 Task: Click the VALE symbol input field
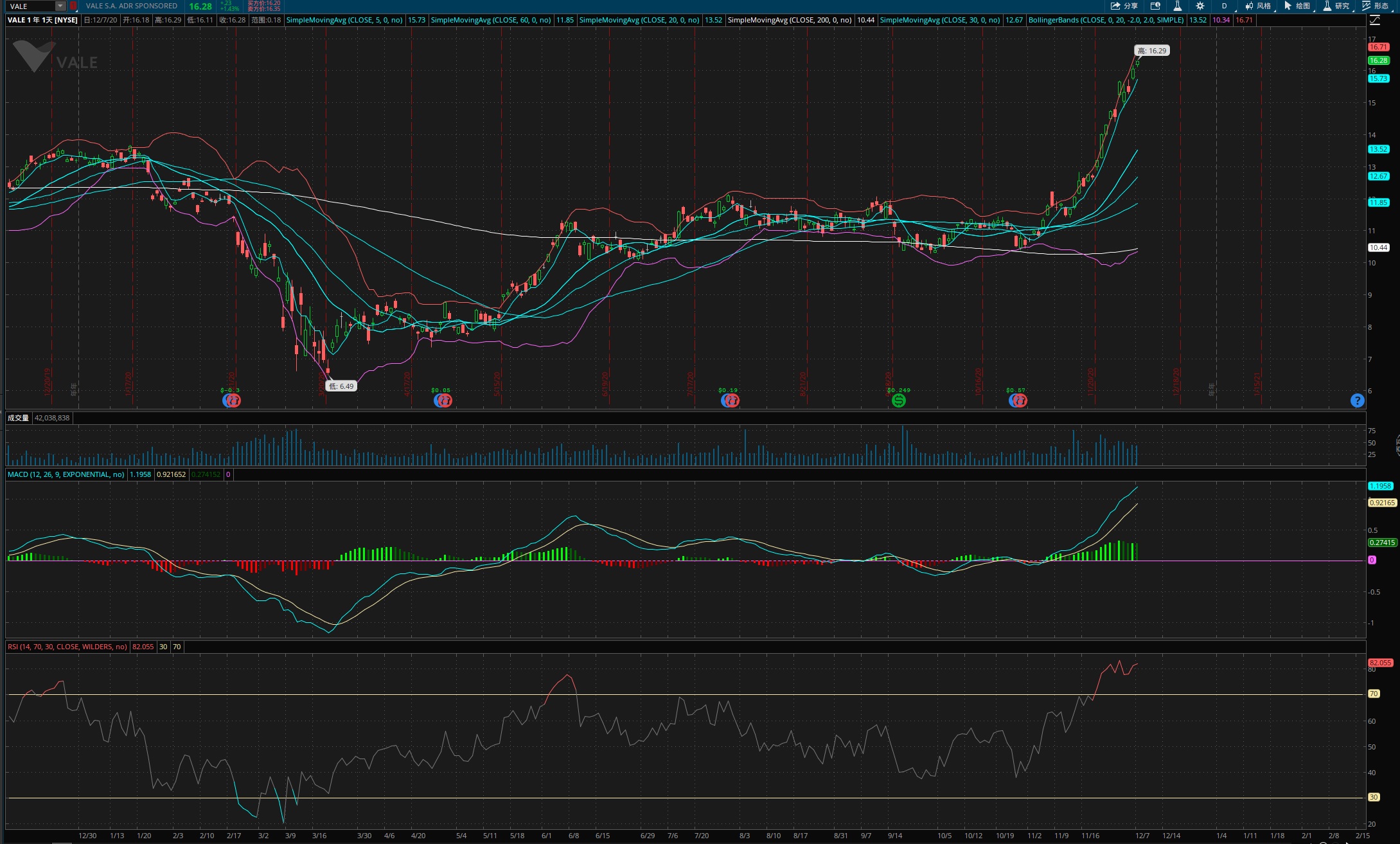pos(31,6)
